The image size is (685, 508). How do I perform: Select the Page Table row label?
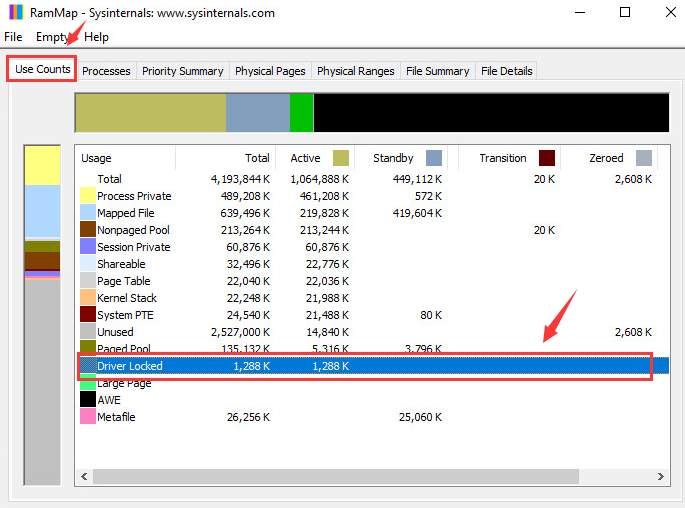pos(124,281)
